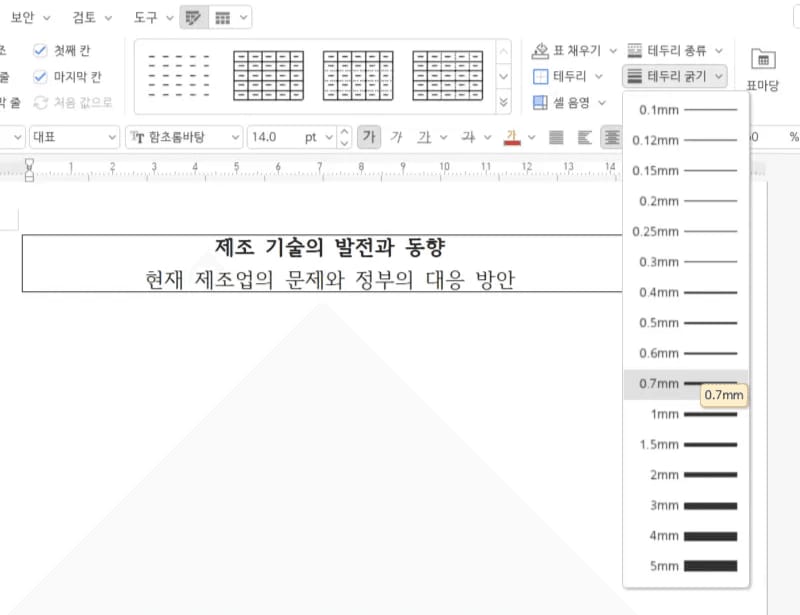Uncheck the 첫째 칸 checkbox
Screen dimensions: 800x615
tap(41, 50)
